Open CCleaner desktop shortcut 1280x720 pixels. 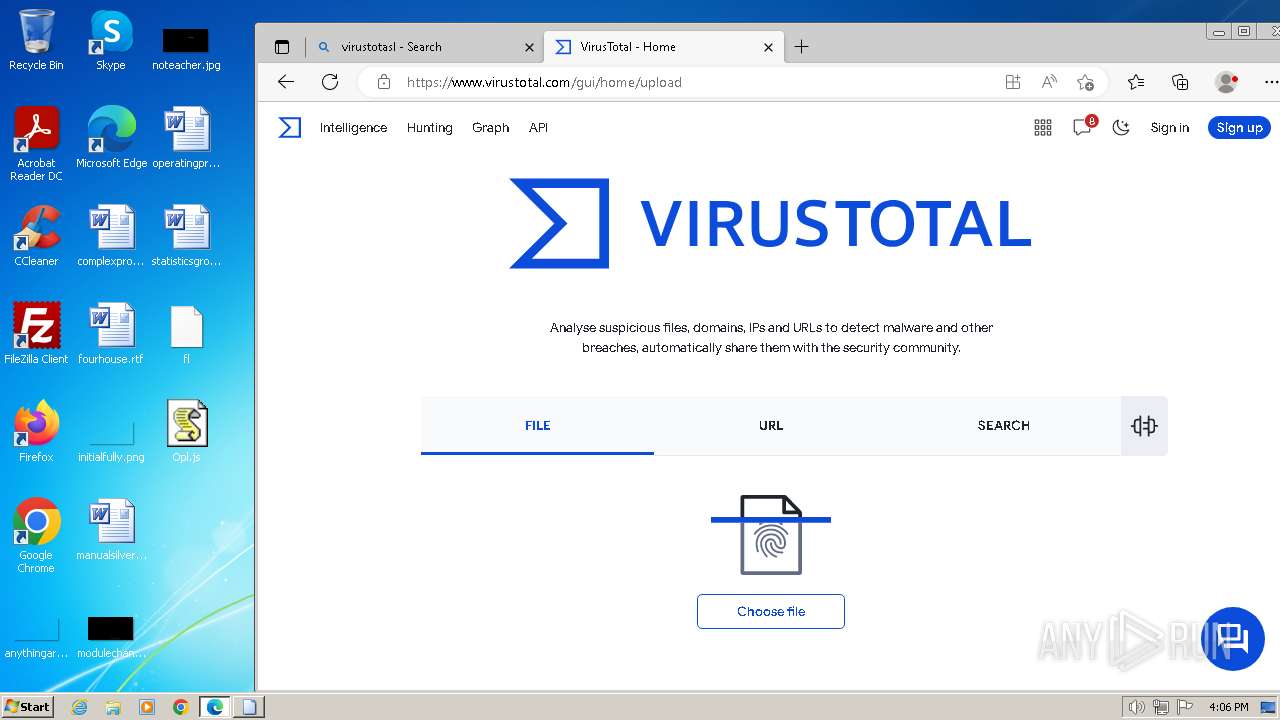click(36, 236)
